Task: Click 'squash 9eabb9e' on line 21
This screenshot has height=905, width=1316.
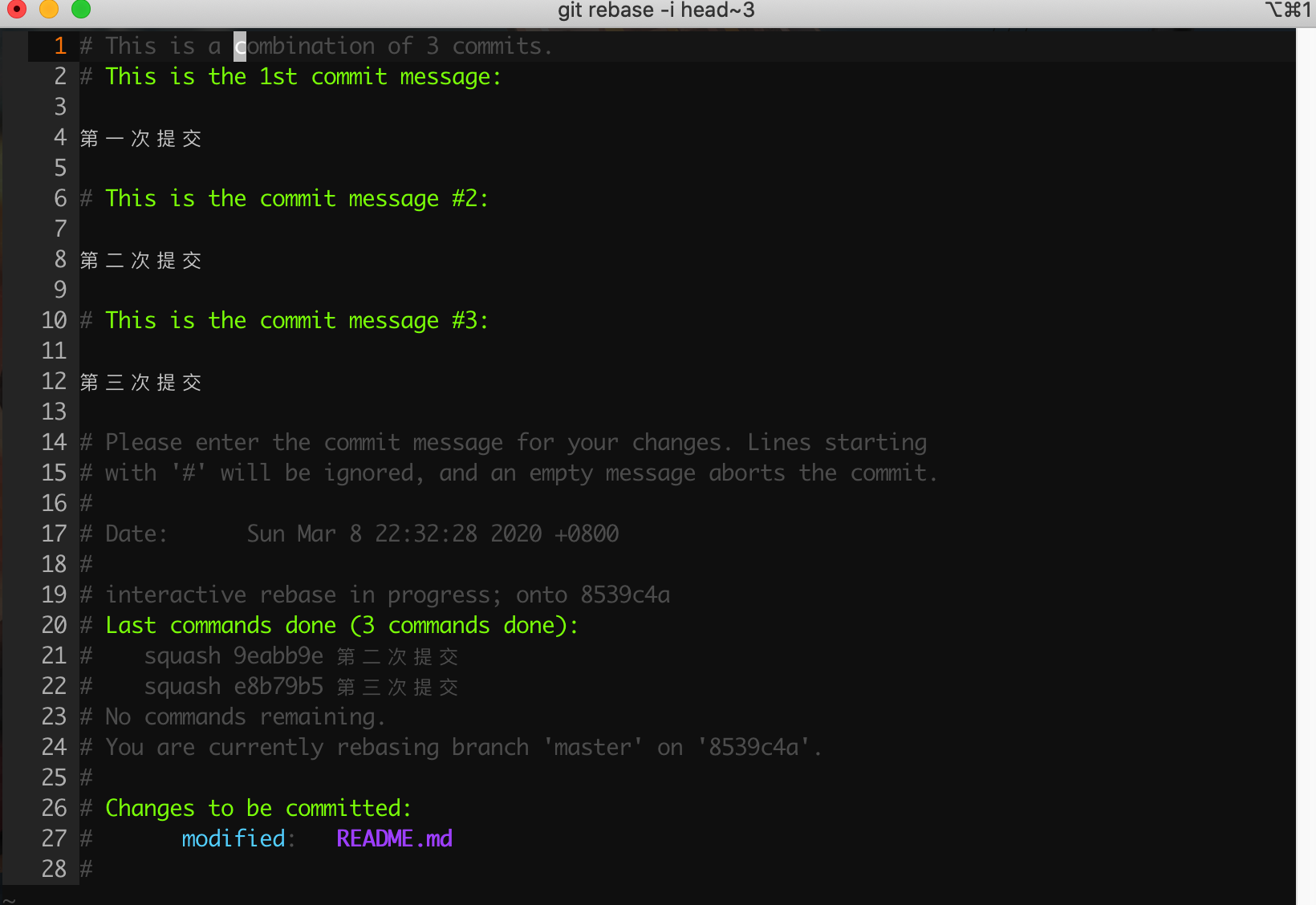Action: [234, 656]
